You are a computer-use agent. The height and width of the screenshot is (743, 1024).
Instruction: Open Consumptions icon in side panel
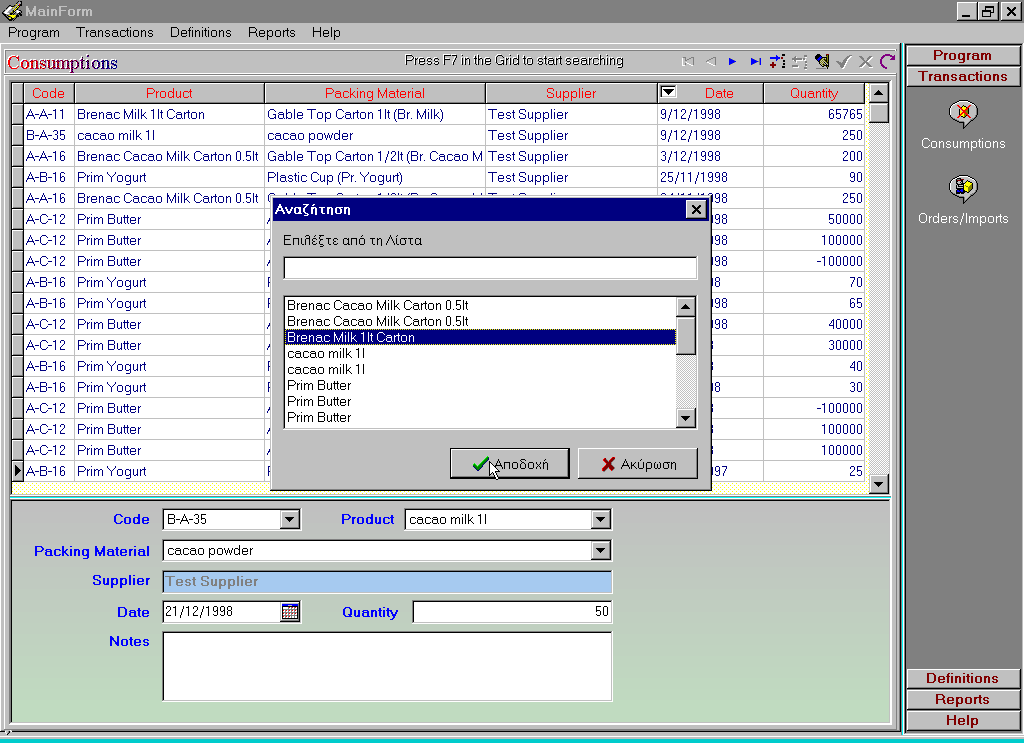pyautogui.click(x=963, y=114)
